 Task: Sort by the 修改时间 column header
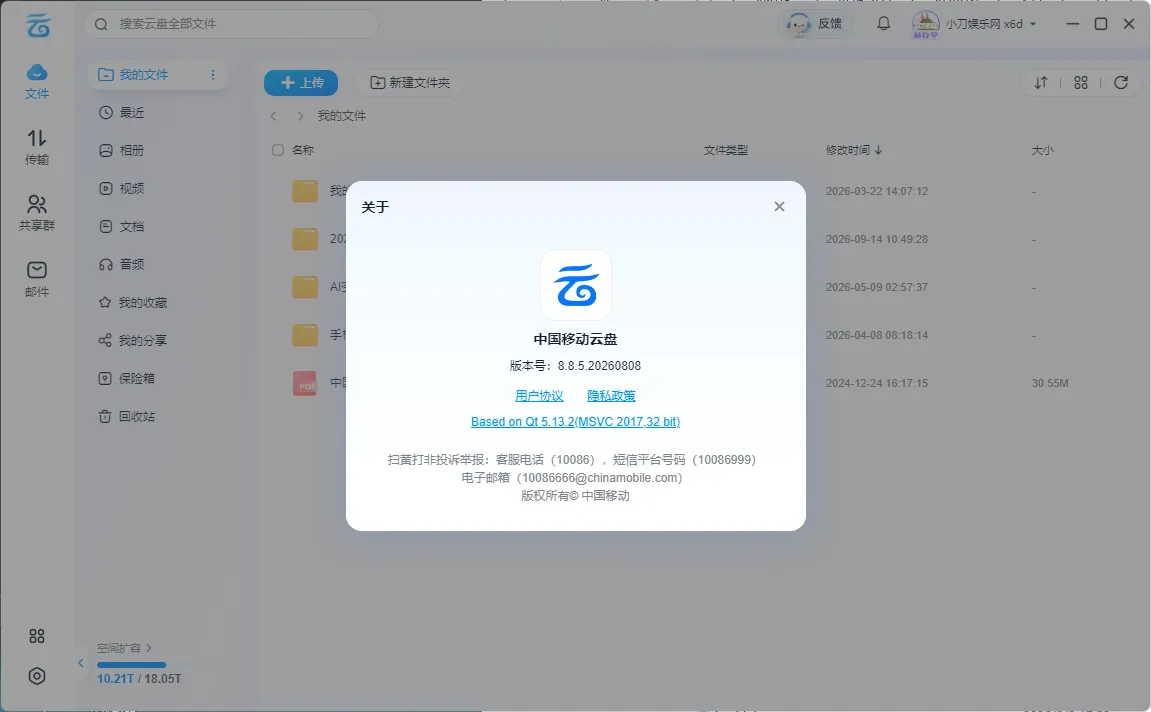point(854,150)
